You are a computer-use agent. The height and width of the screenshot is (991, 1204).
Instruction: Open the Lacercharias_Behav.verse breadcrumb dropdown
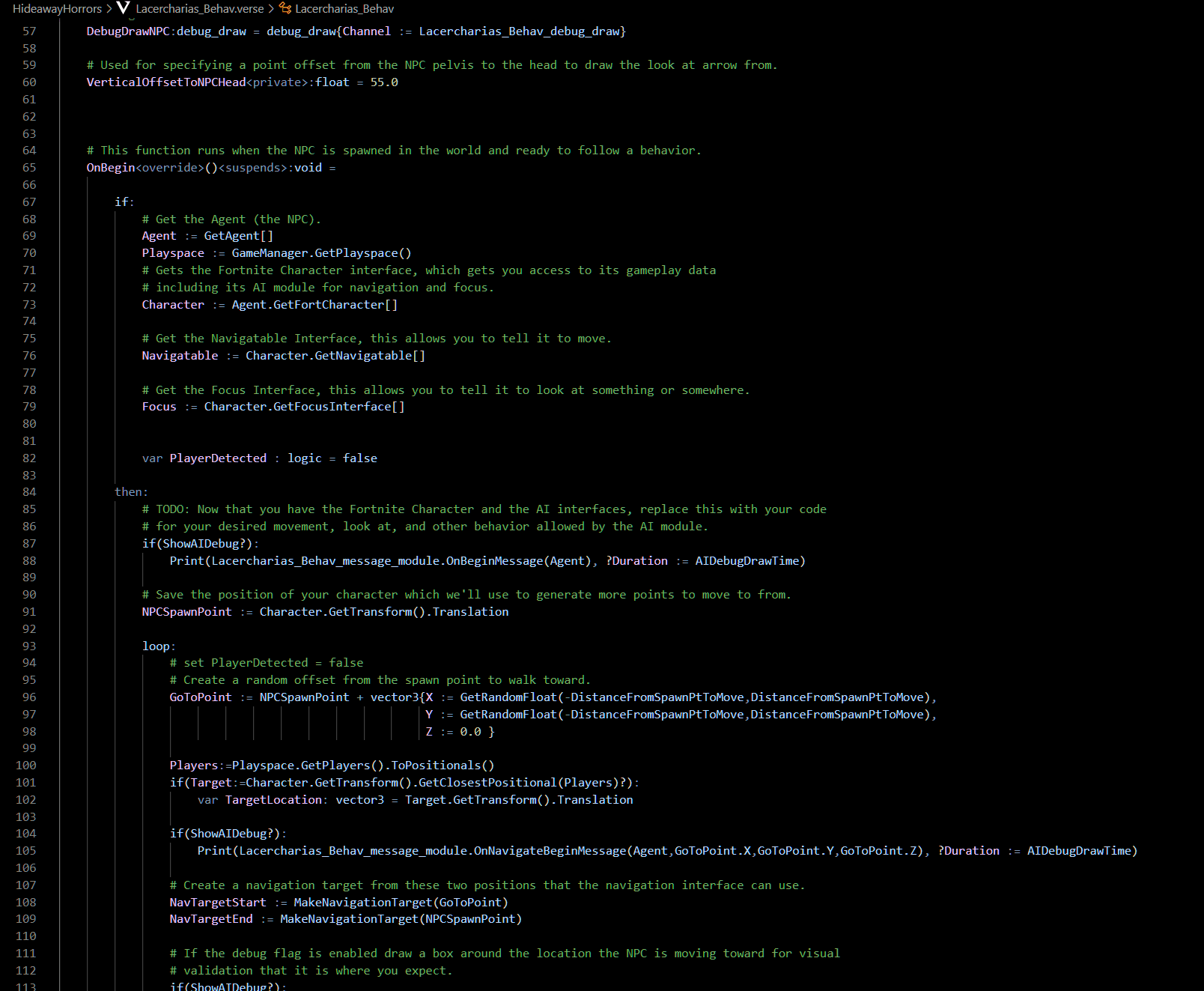point(199,9)
